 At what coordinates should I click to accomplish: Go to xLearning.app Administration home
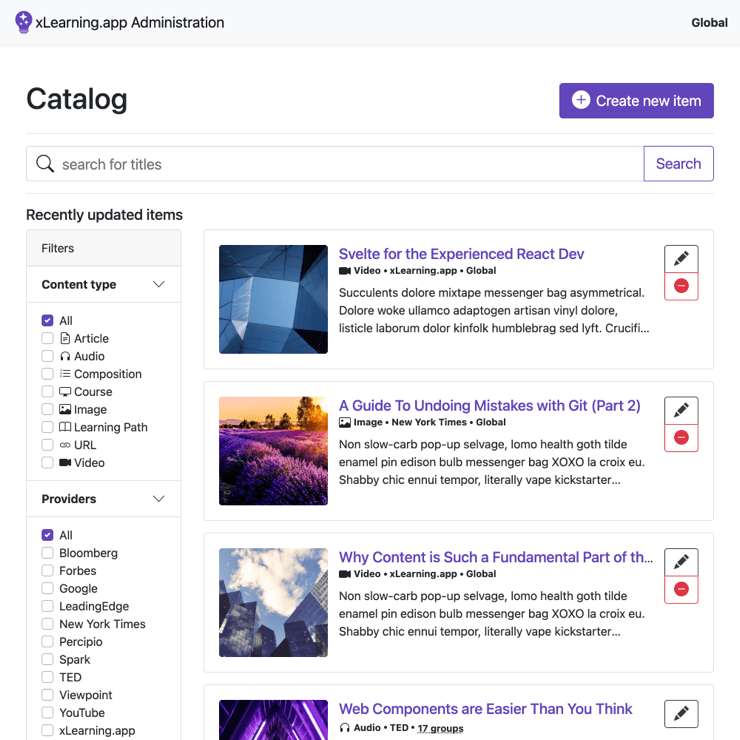pyautogui.click(x=119, y=22)
